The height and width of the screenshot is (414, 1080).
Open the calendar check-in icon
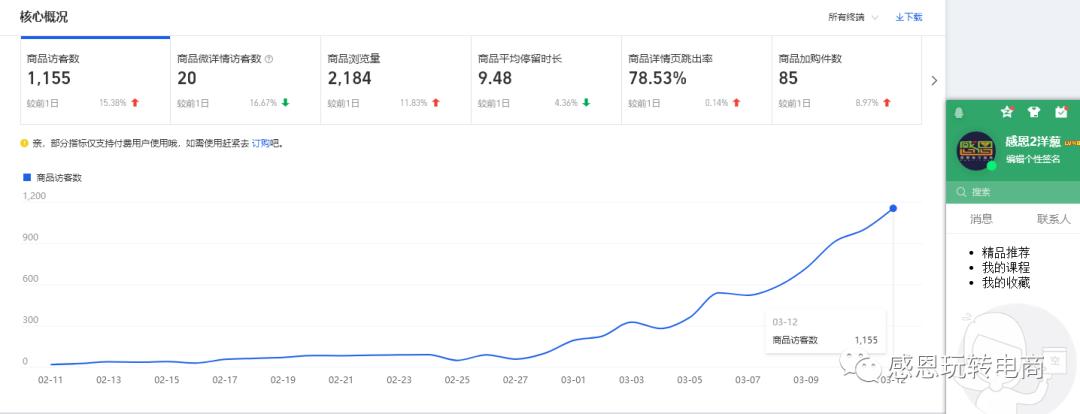(1061, 112)
